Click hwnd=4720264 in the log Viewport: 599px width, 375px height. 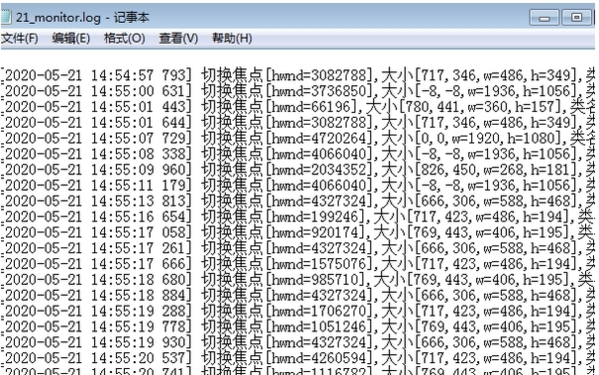point(320,138)
